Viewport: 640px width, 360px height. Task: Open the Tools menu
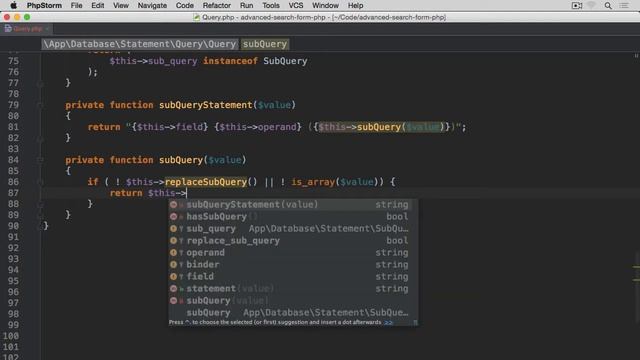(271, 5)
